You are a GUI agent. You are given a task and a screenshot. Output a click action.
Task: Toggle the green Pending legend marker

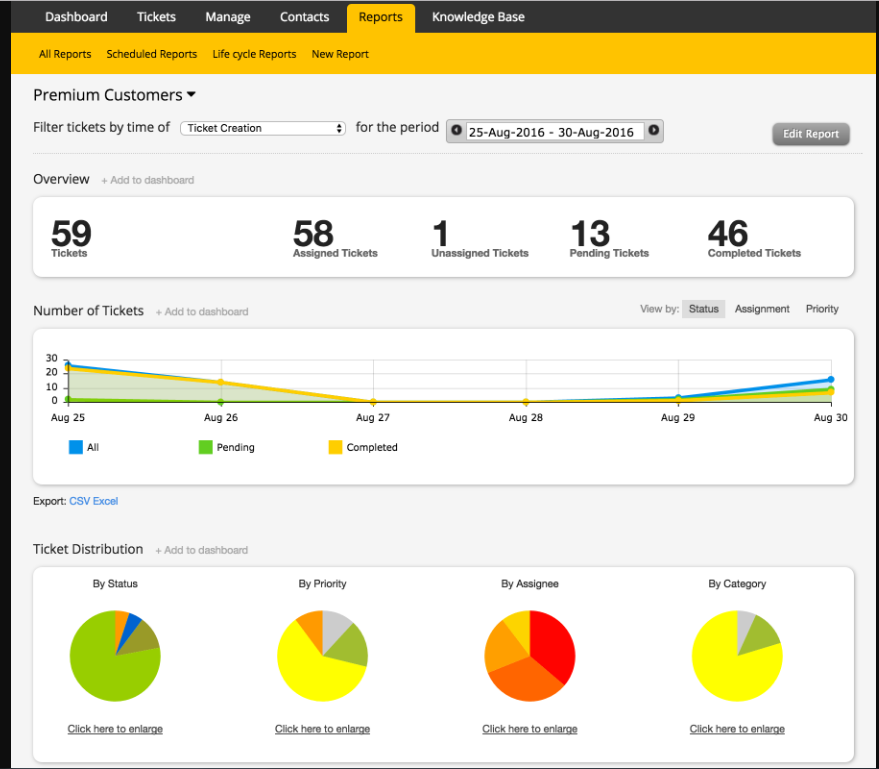pyautogui.click(x=206, y=447)
